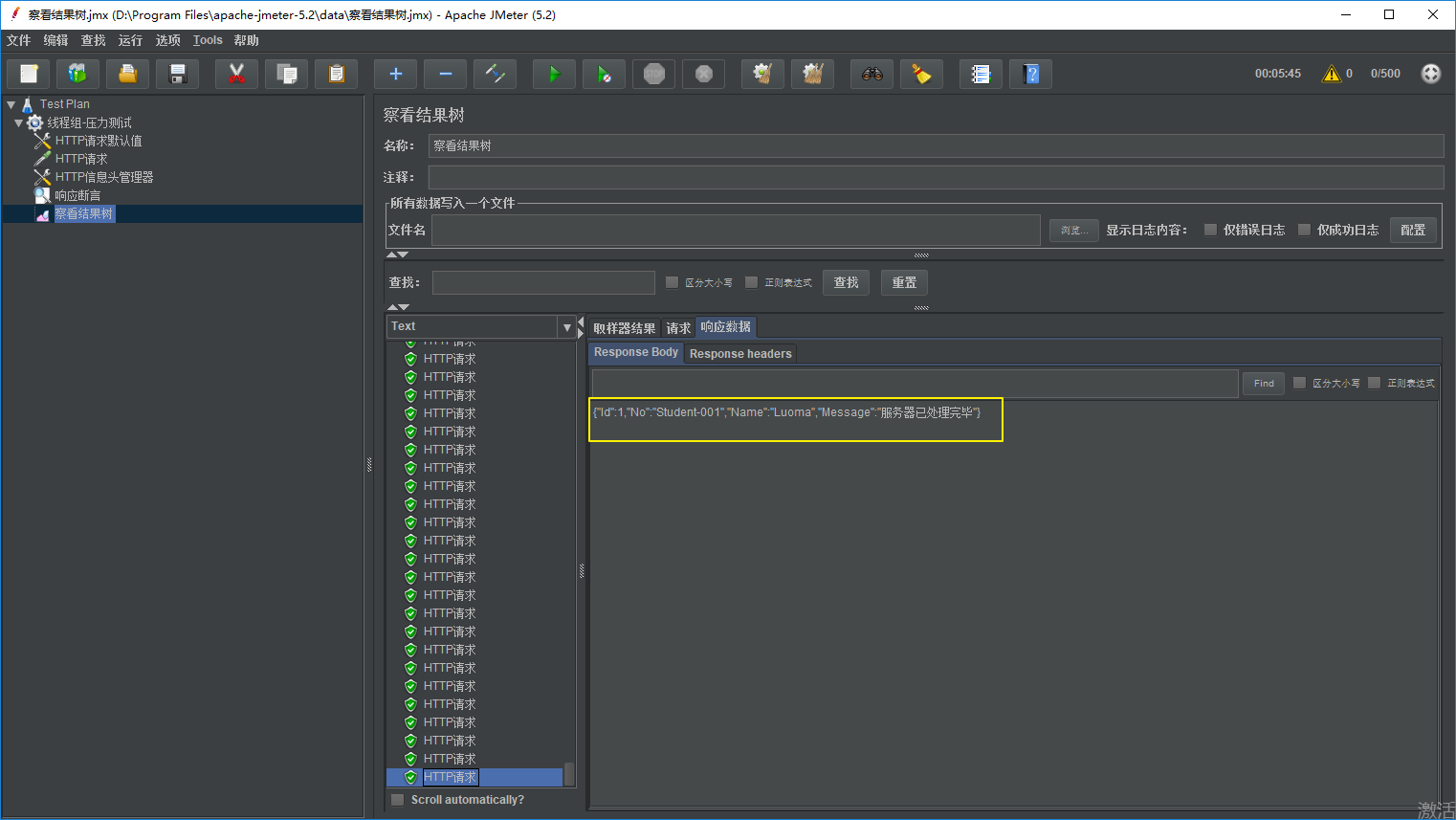
Task: Open the 选项 menu
Action: pos(167,40)
